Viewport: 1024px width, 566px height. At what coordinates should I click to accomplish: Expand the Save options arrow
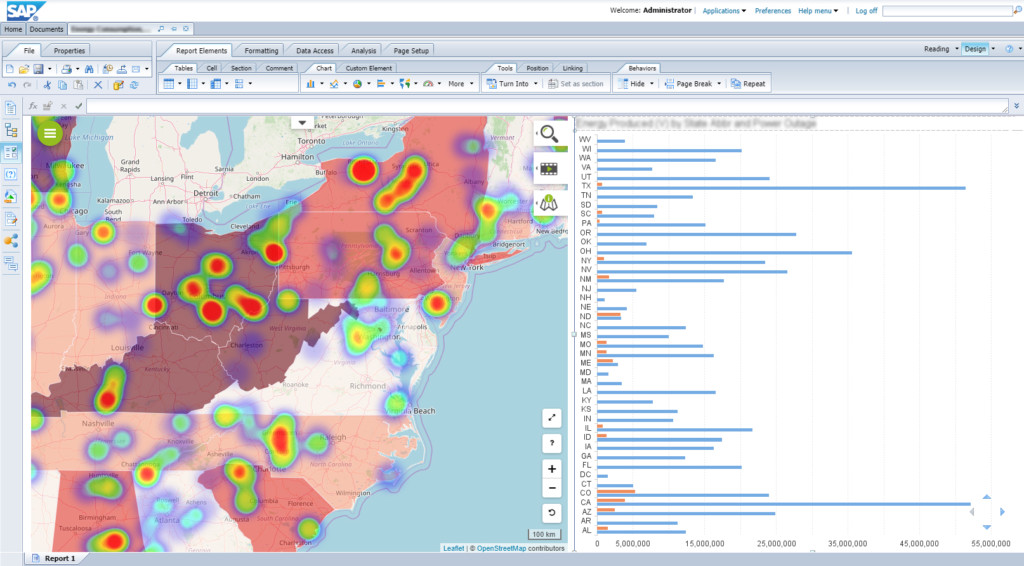[x=50, y=69]
